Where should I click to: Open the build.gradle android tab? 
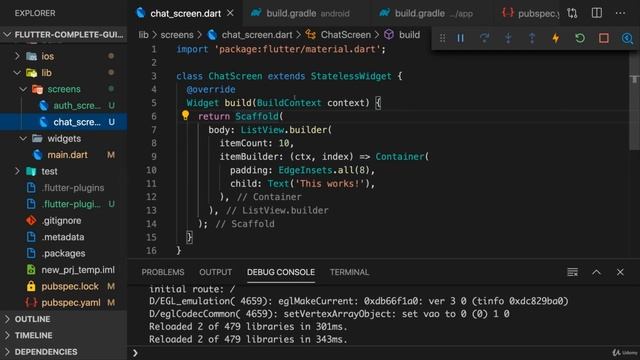[x=308, y=13]
